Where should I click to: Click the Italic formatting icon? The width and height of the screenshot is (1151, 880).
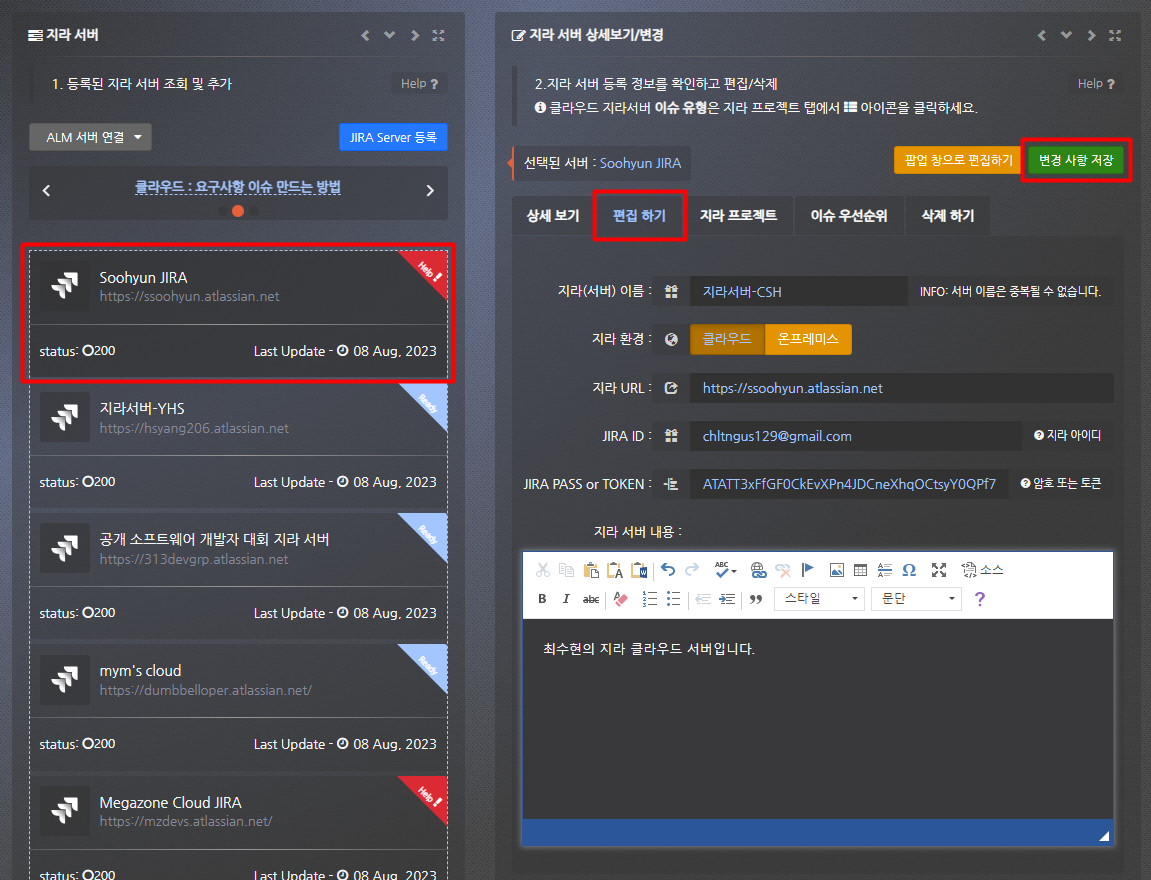point(566,599)
